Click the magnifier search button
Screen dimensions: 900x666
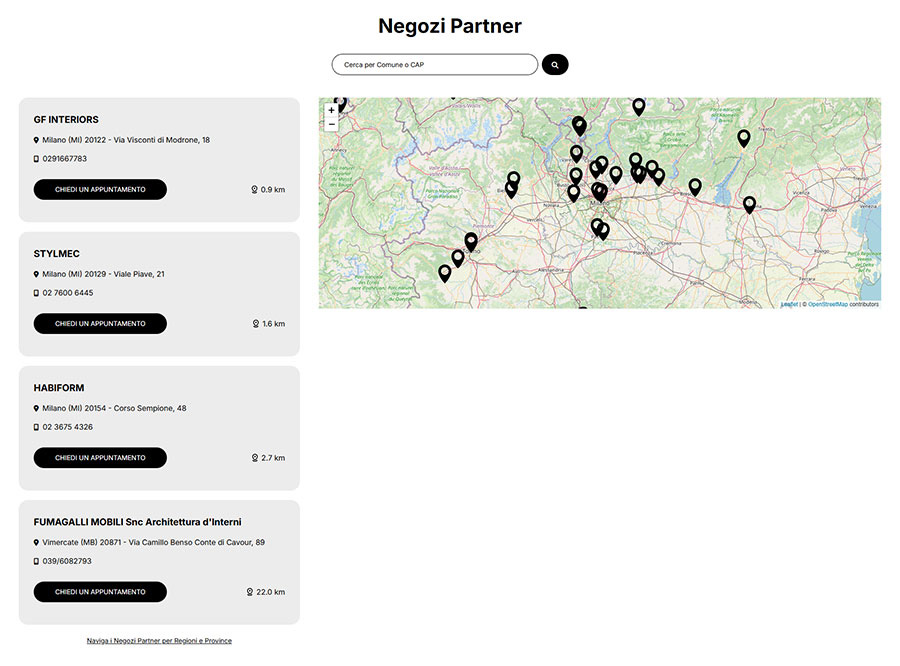[x=555, y=65]
